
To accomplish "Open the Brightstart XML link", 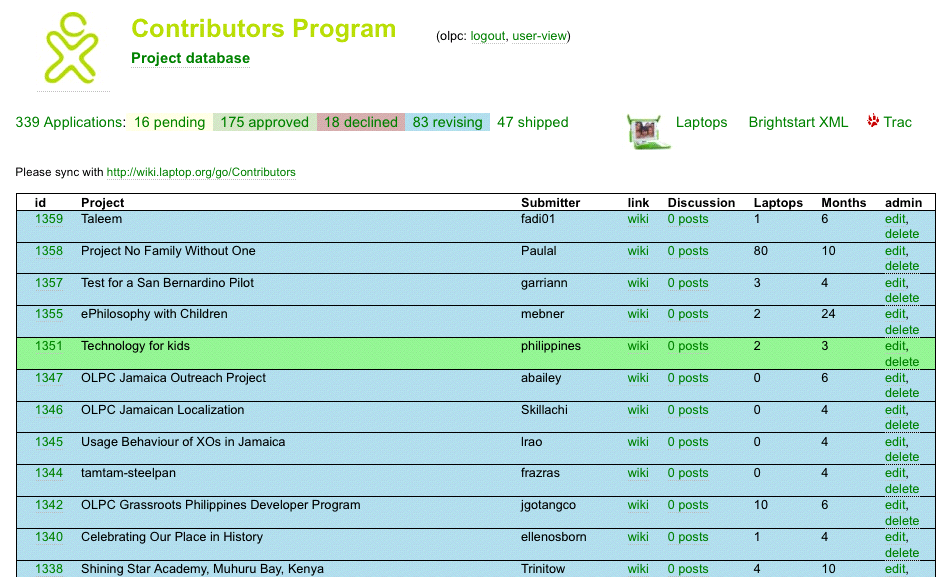I will [x=798, y=122].
